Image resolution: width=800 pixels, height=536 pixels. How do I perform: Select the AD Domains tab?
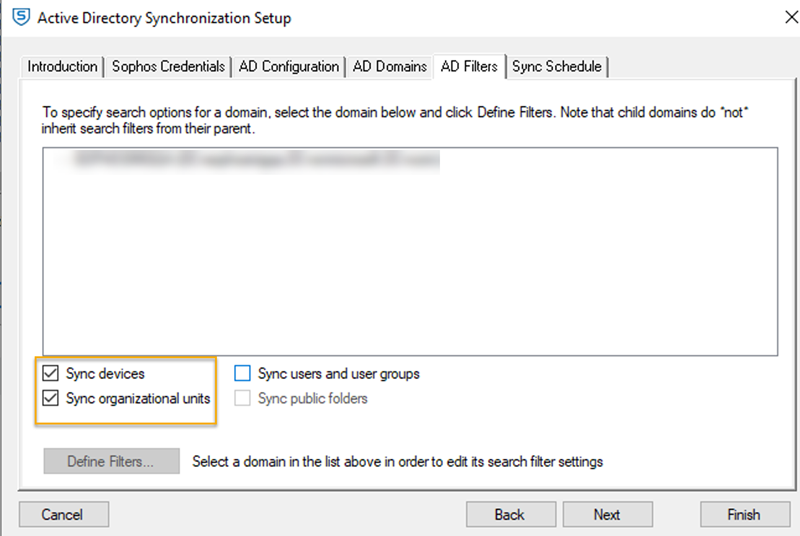click(x=389, y=67)
